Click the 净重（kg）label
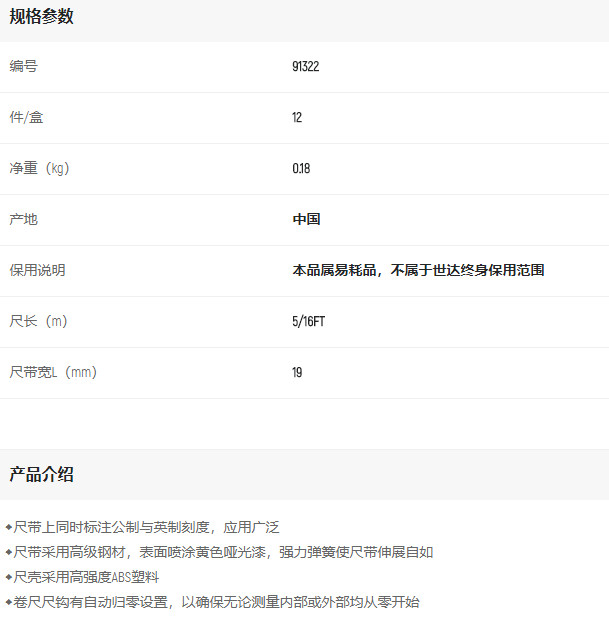 (40, 168)
